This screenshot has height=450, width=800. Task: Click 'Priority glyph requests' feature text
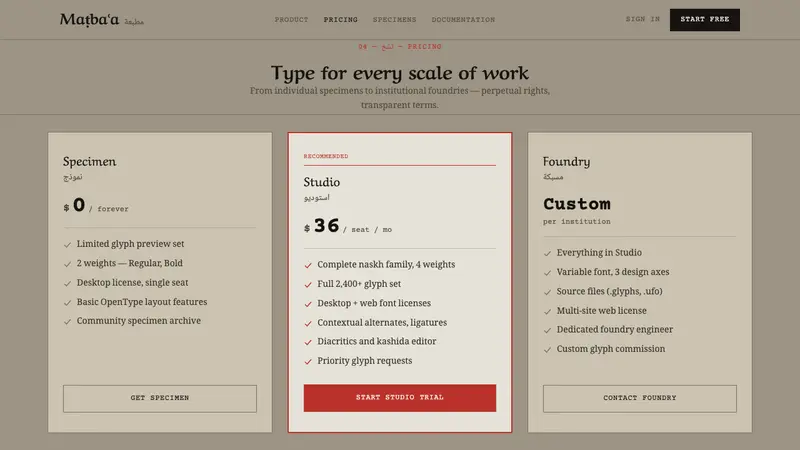(364, 361)
